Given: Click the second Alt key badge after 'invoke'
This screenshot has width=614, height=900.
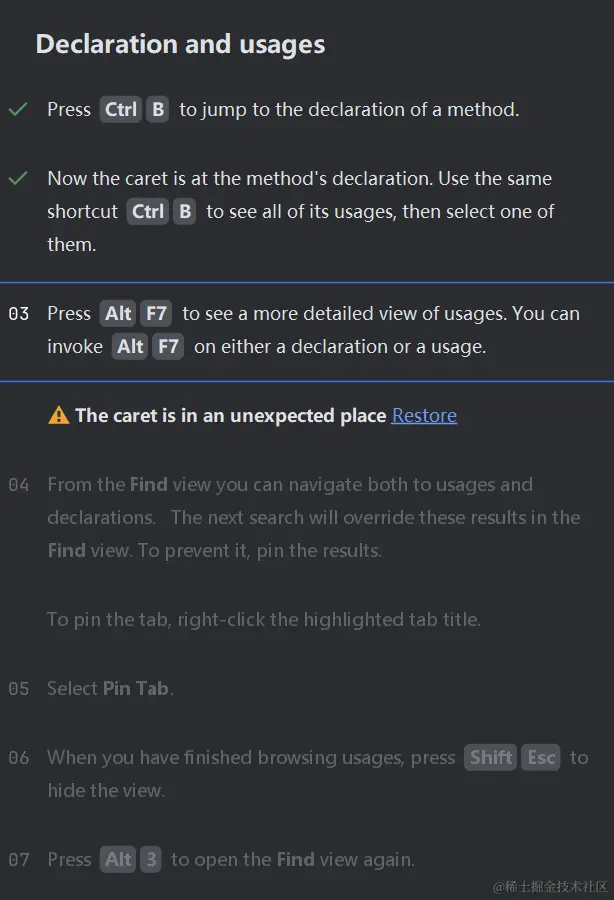Looking at the screenshot, I should click(130, 347).
